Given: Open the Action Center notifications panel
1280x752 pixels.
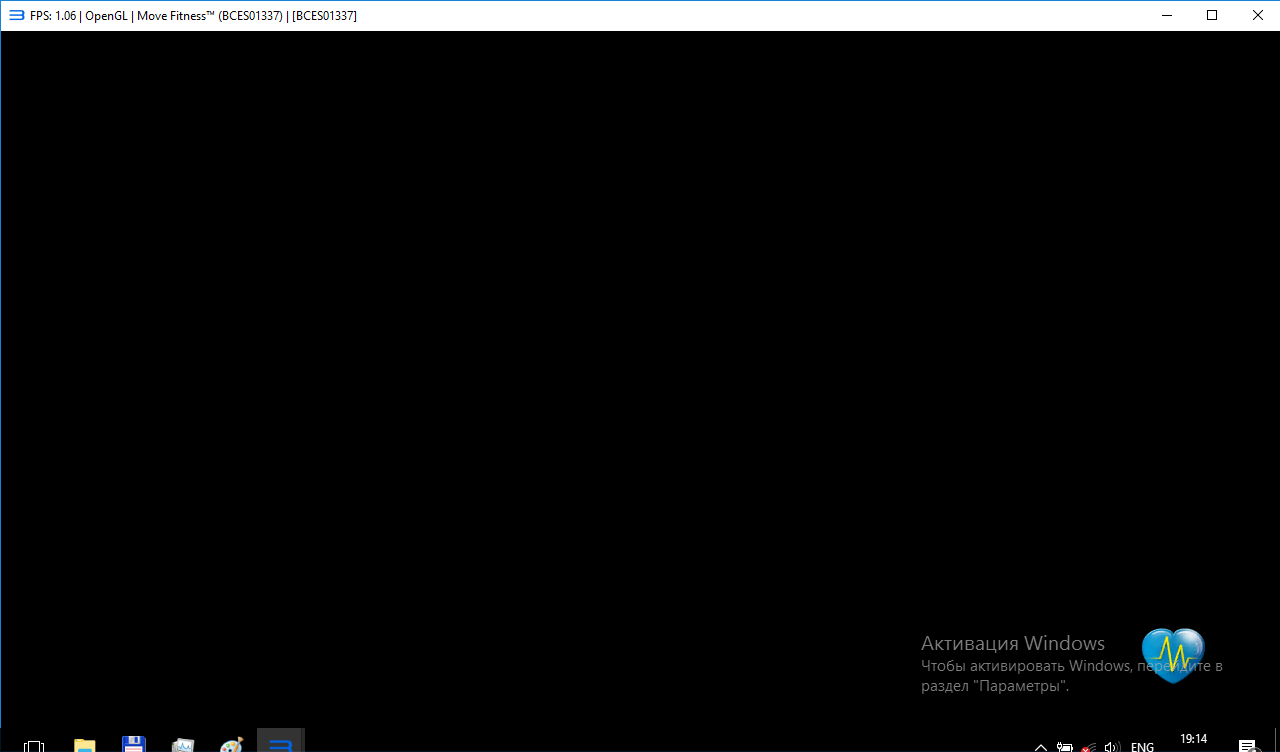Looking at the screenshot, I should [x=1247, y=746].
